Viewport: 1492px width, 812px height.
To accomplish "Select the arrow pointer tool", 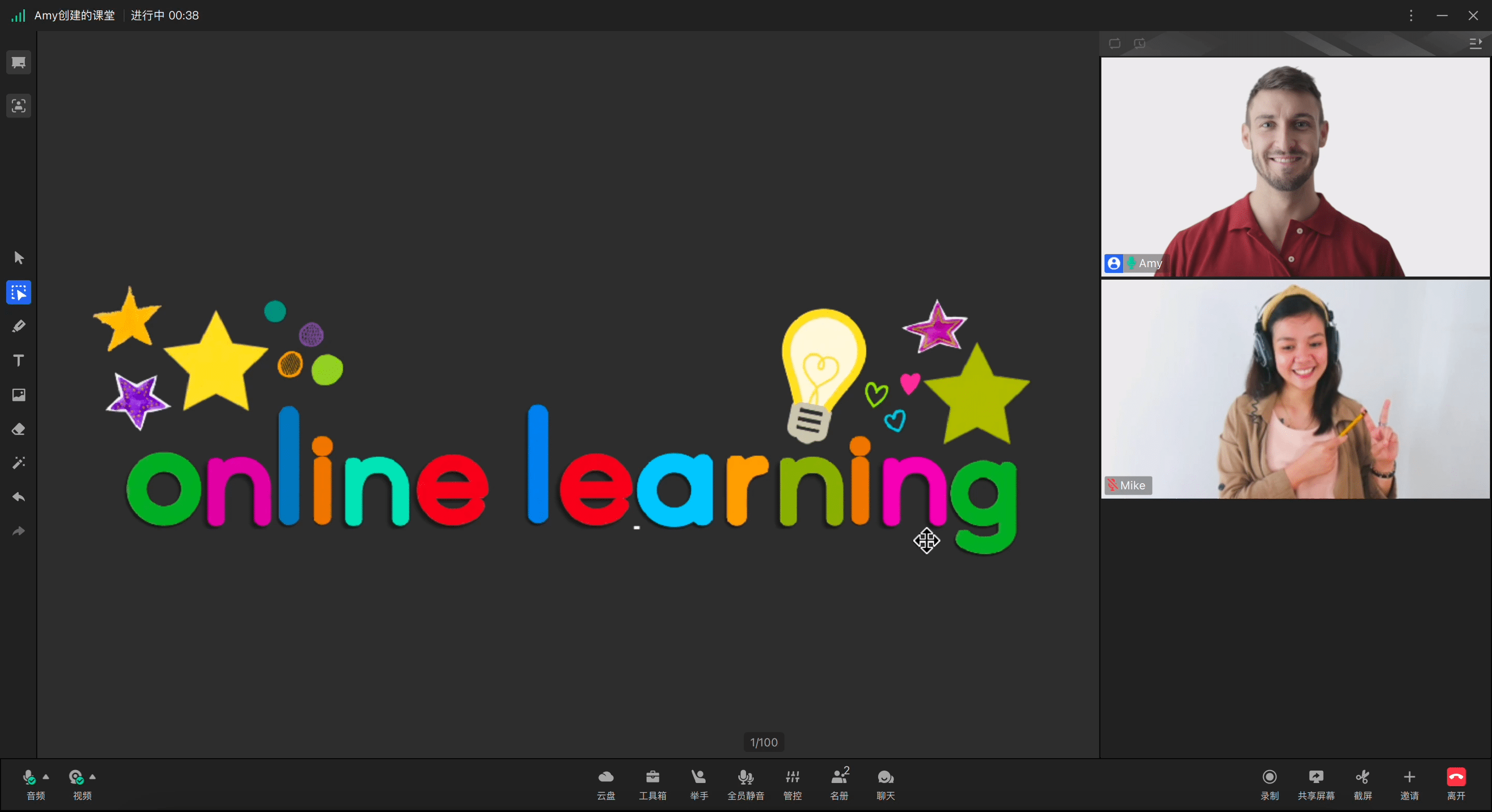I will pyautogui.click(x=19, y=258).
